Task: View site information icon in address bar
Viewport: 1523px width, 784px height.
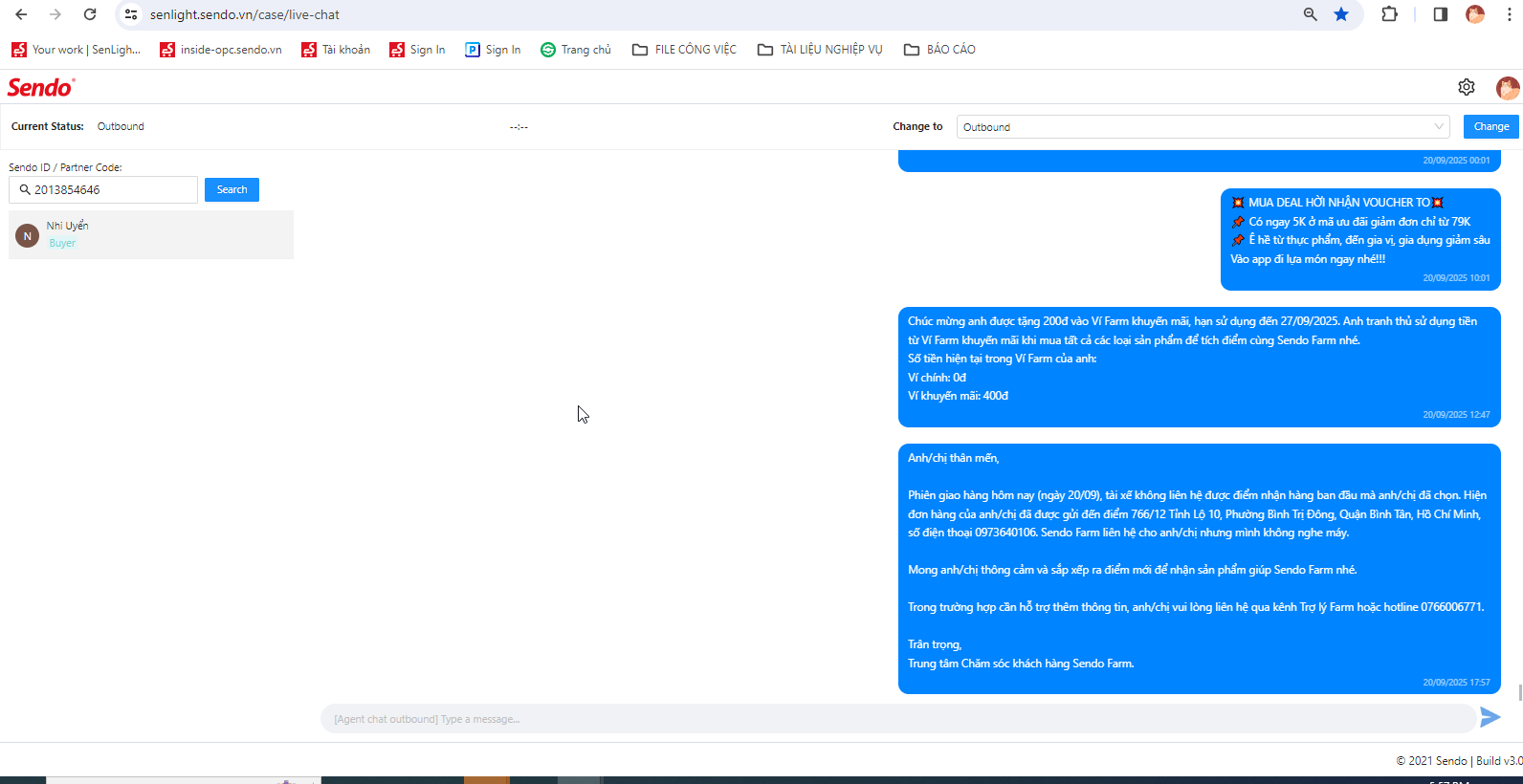Action: pyautogui.click(x=131, y=14)
